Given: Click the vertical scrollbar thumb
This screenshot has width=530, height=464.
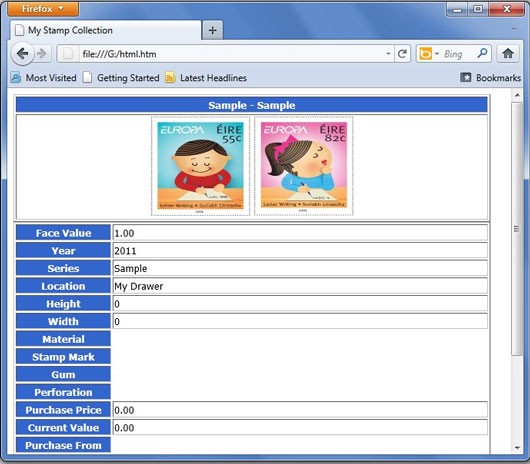Looking at the screenshot, I should click(x=517, y=229).
